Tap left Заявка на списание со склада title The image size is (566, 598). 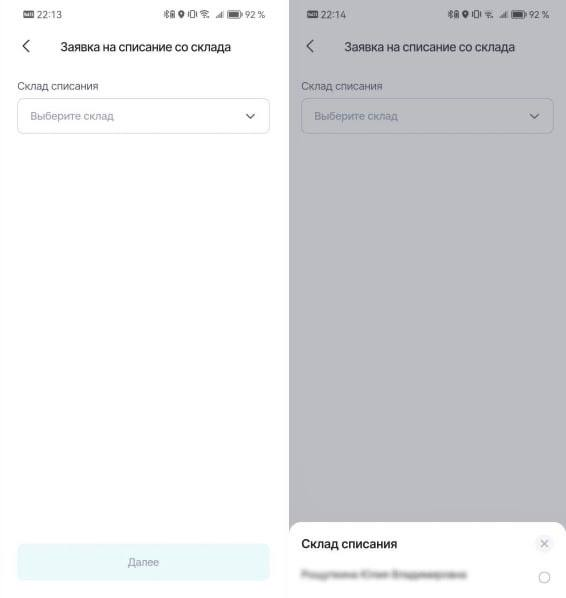tap(146, 47)
